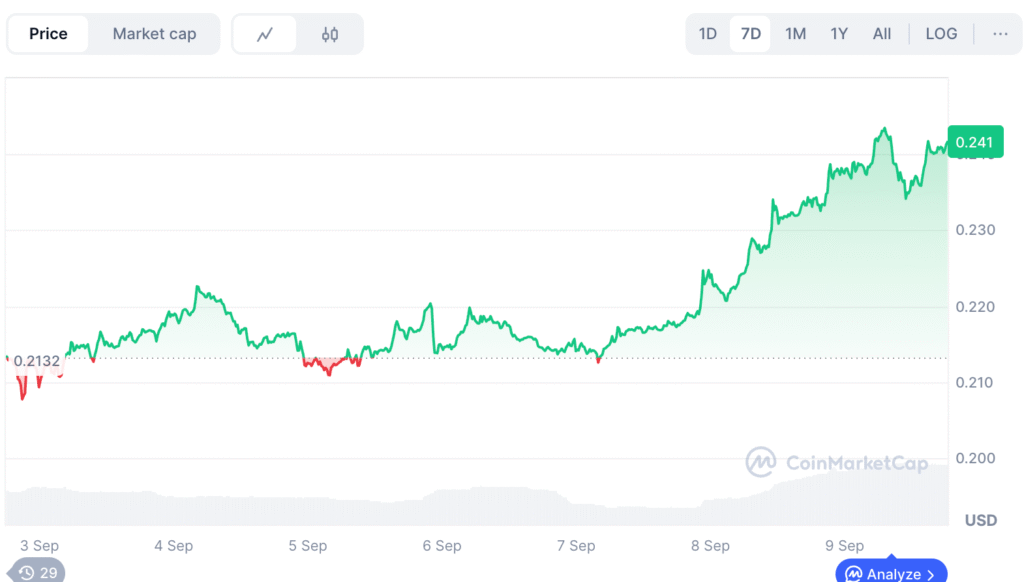
Task: Click the USD currency label
Action: [980, 521]
